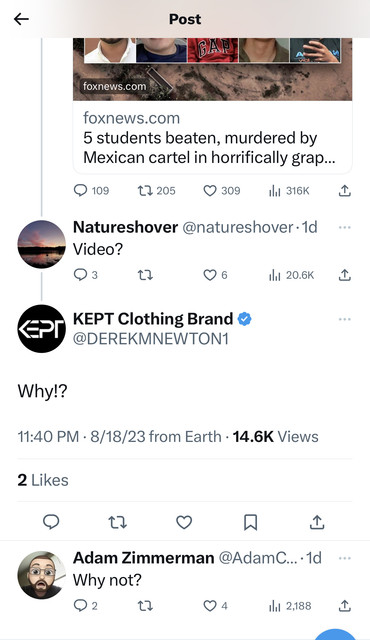Like the KEPT Clothing Brand post
The width and height of the screenshot is (370, 640).
pos(184,522)
